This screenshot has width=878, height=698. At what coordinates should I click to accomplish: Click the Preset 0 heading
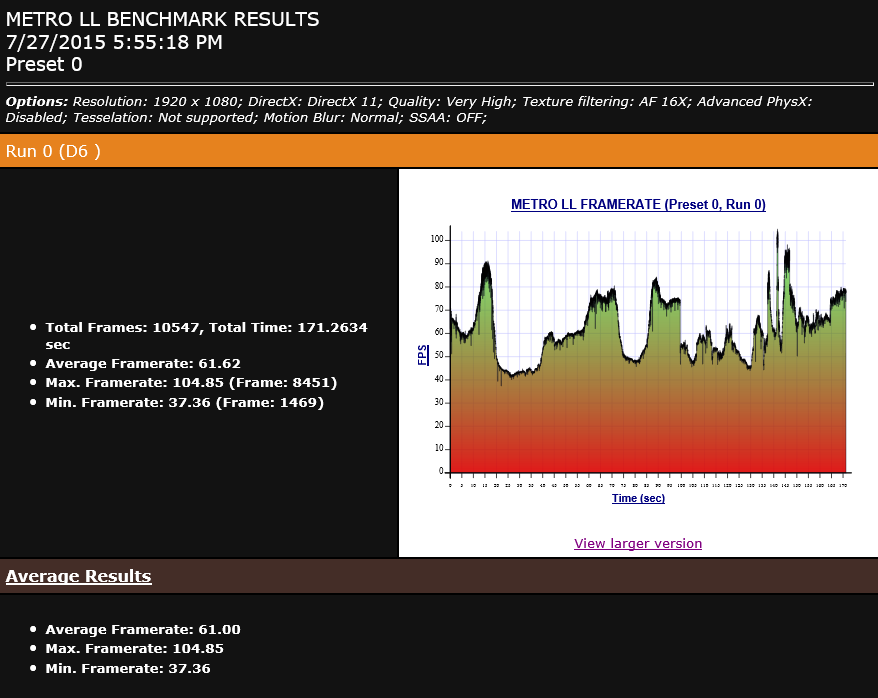point(44,64)
